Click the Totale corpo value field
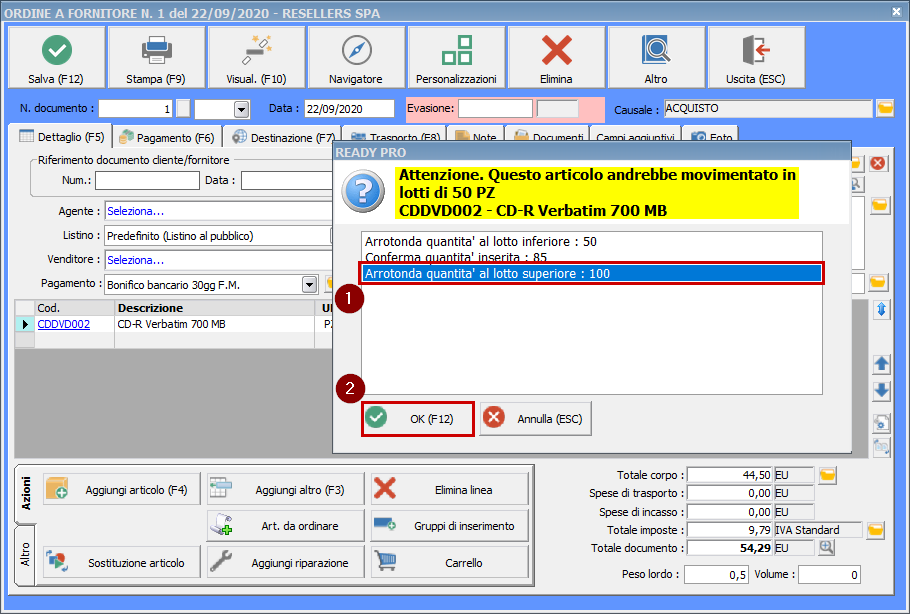The width and height of the screenshot is (910, 614). [x=730, y=475]
